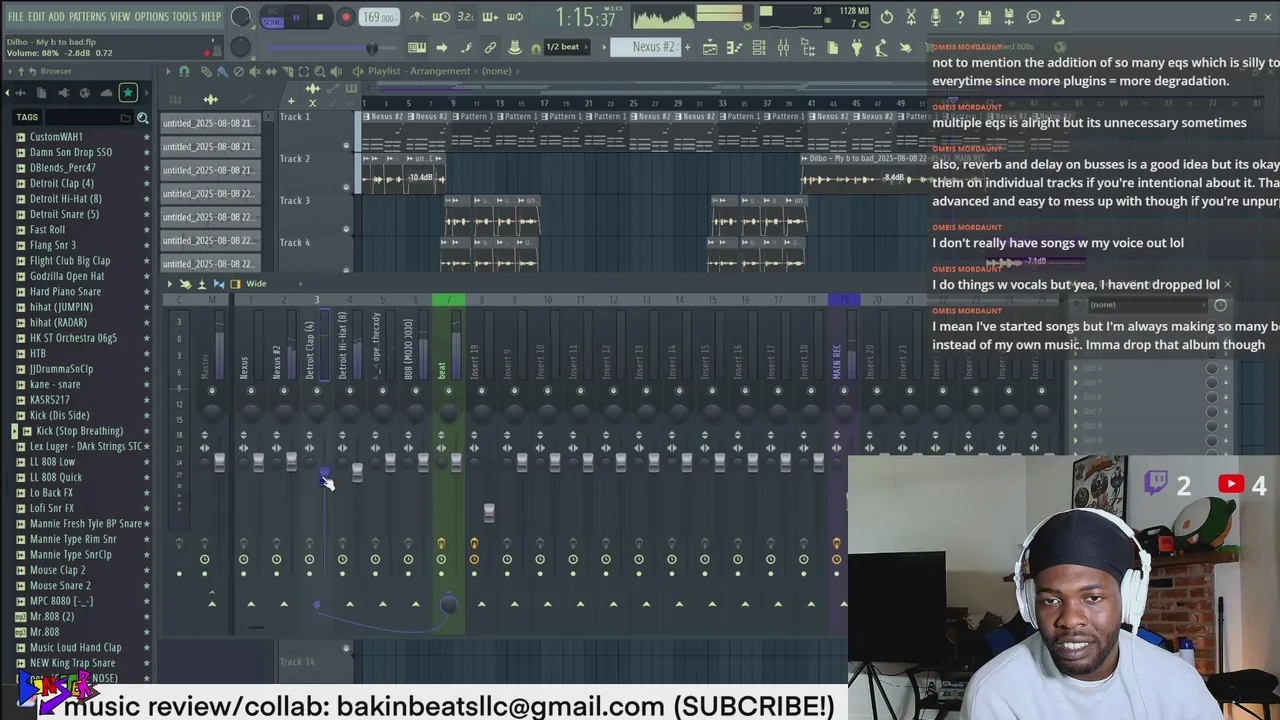Click the pause transport button

tap(296, 17)
